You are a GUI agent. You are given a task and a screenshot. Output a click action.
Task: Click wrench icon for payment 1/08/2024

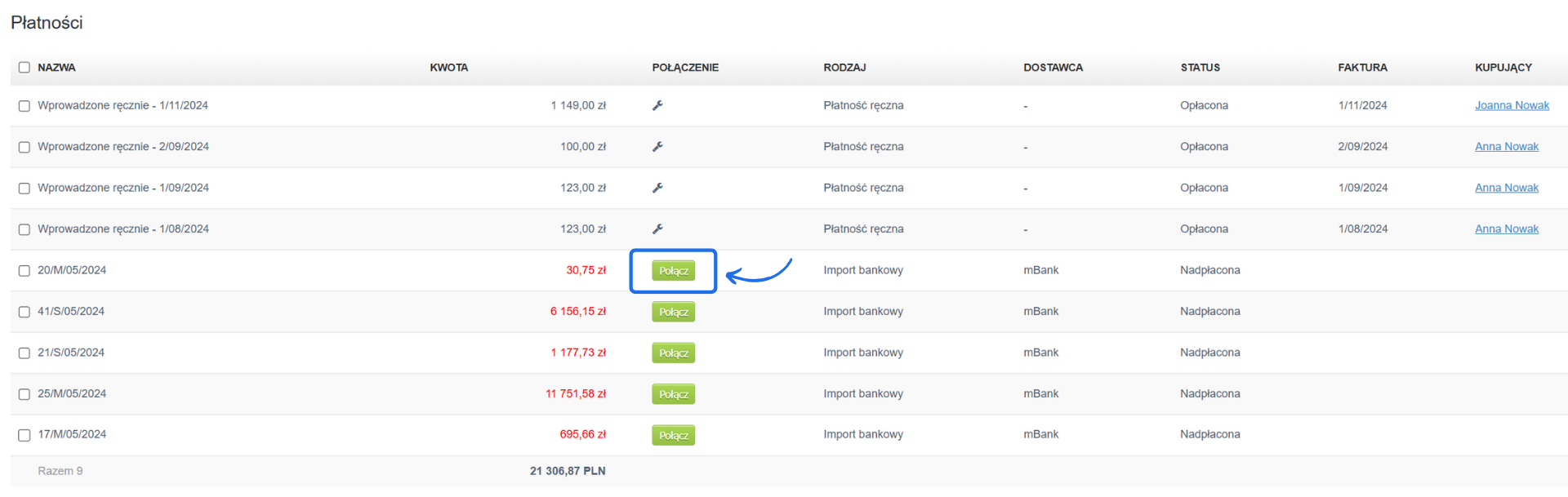click(657, 229)
